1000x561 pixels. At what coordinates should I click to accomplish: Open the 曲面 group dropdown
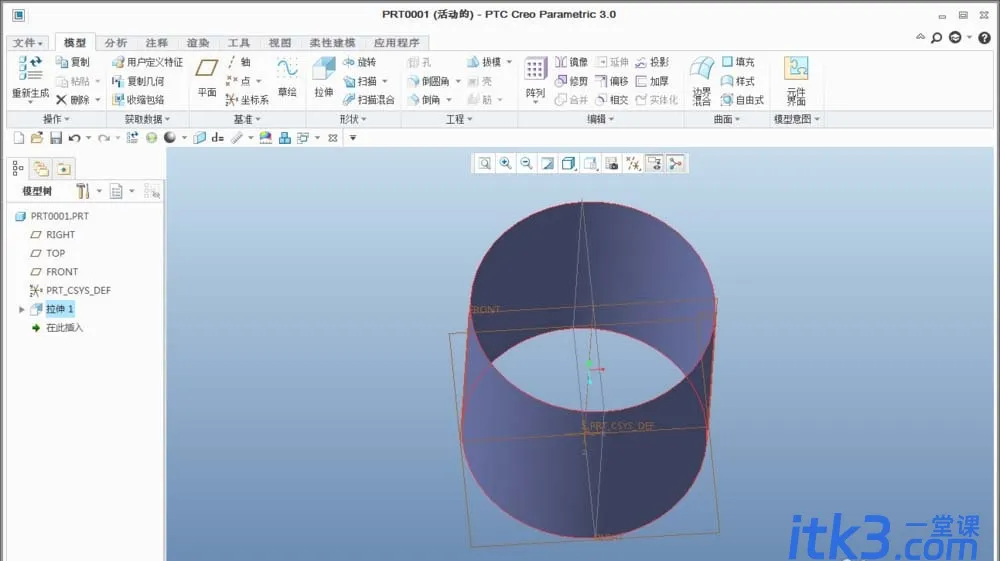(x=727, y=119)
